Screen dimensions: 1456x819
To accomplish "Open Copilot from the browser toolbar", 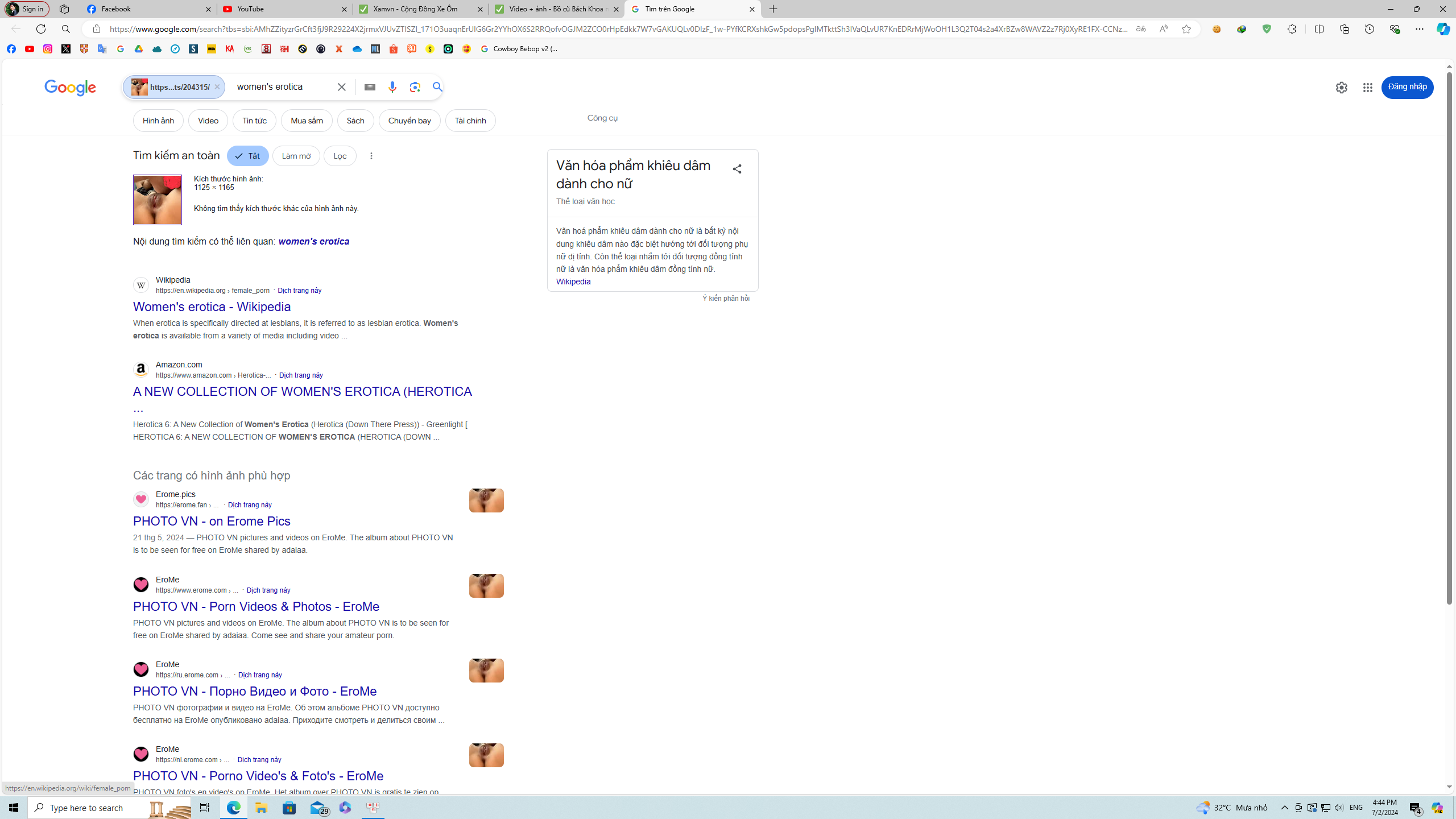I will click(x=1442, y=29).
